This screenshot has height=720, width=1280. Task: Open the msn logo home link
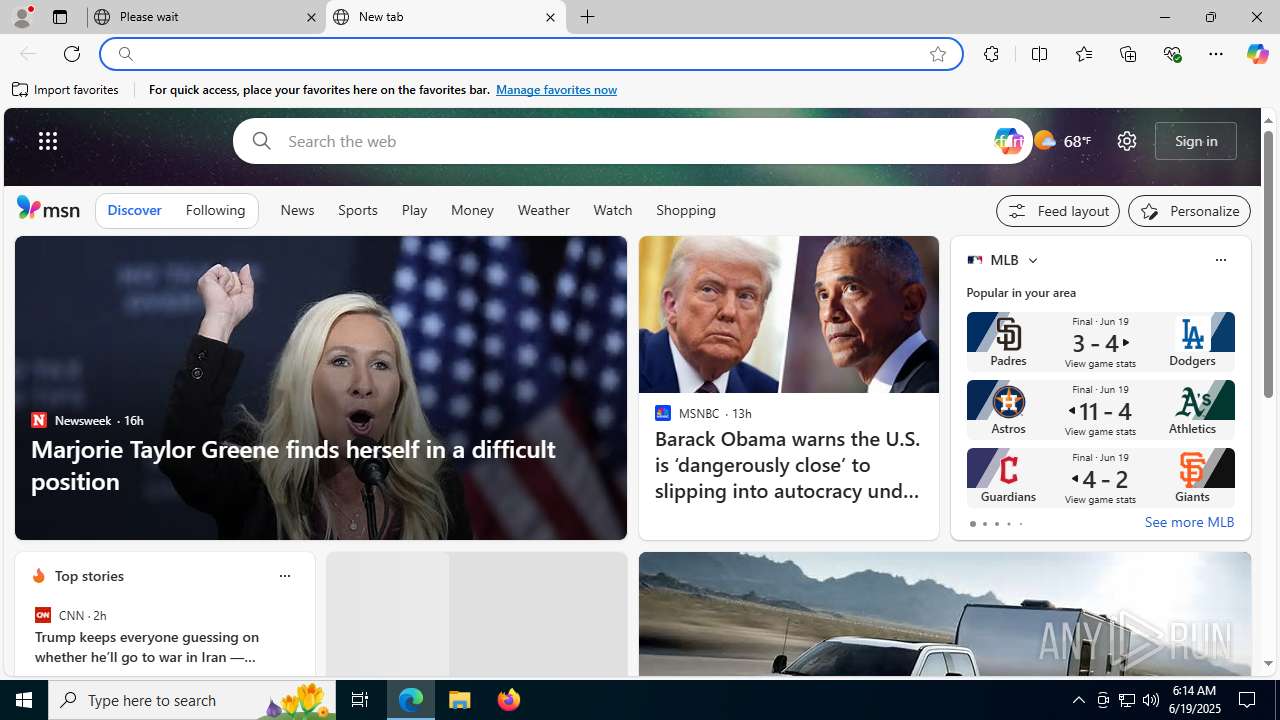click(x=48, y=208)
